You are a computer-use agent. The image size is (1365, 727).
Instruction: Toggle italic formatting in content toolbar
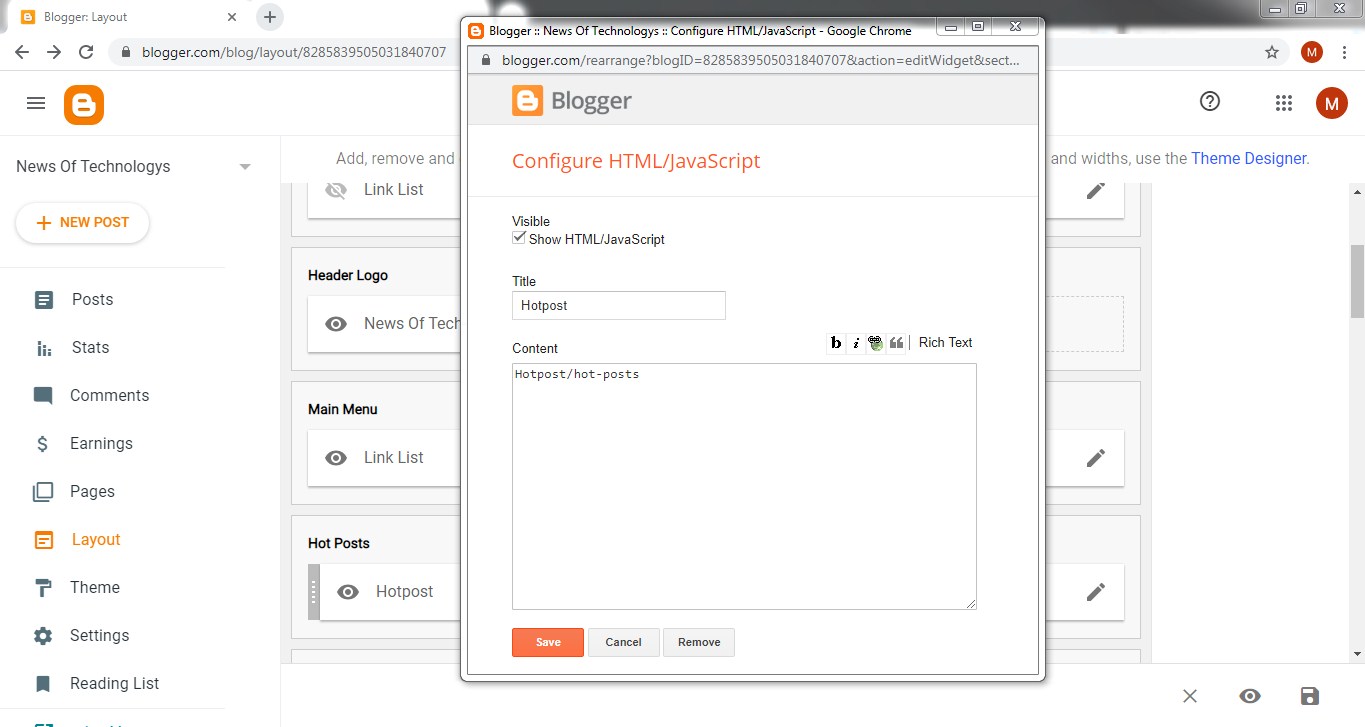(856, 343)
